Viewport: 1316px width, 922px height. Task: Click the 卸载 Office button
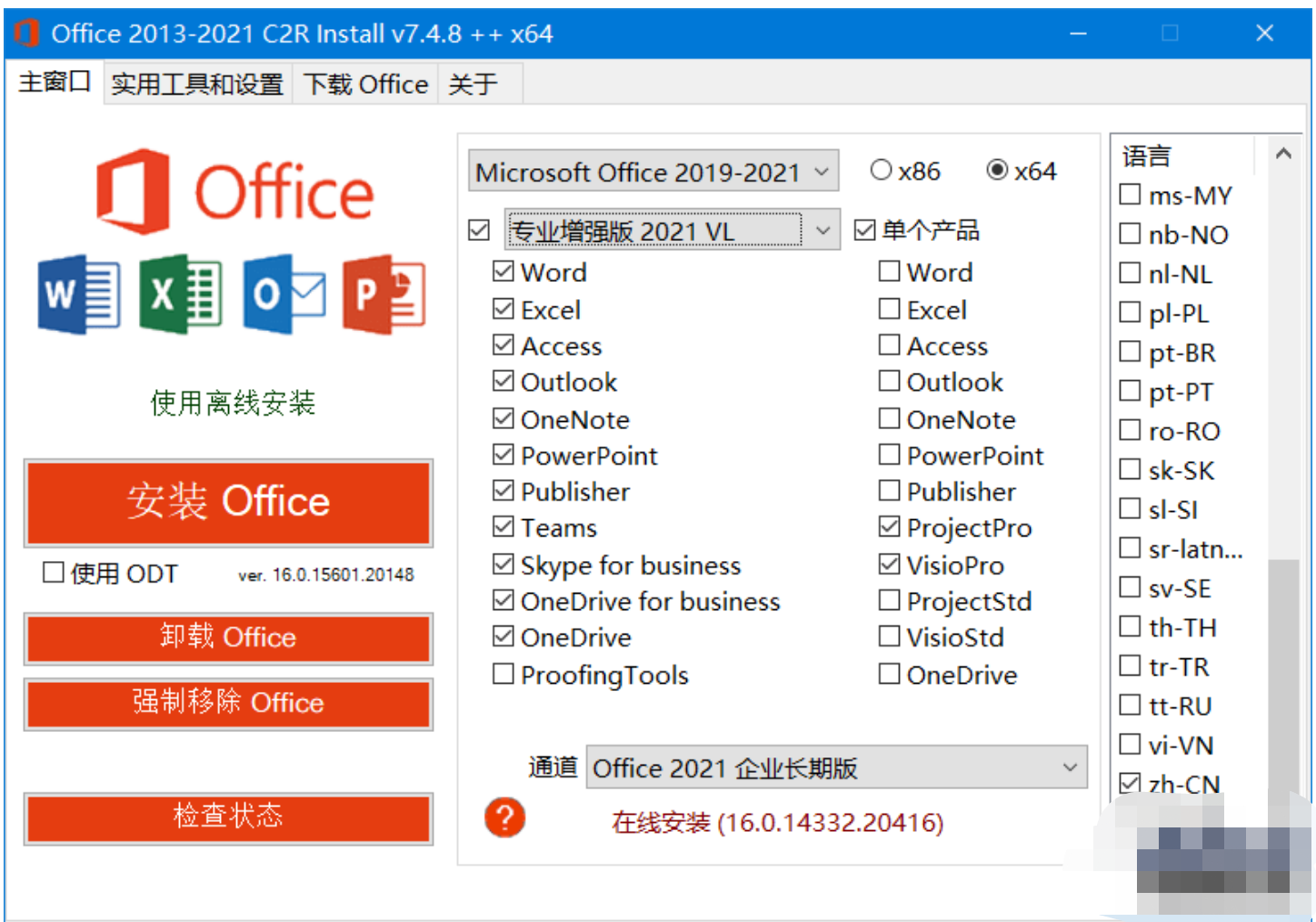click(228, 637)
